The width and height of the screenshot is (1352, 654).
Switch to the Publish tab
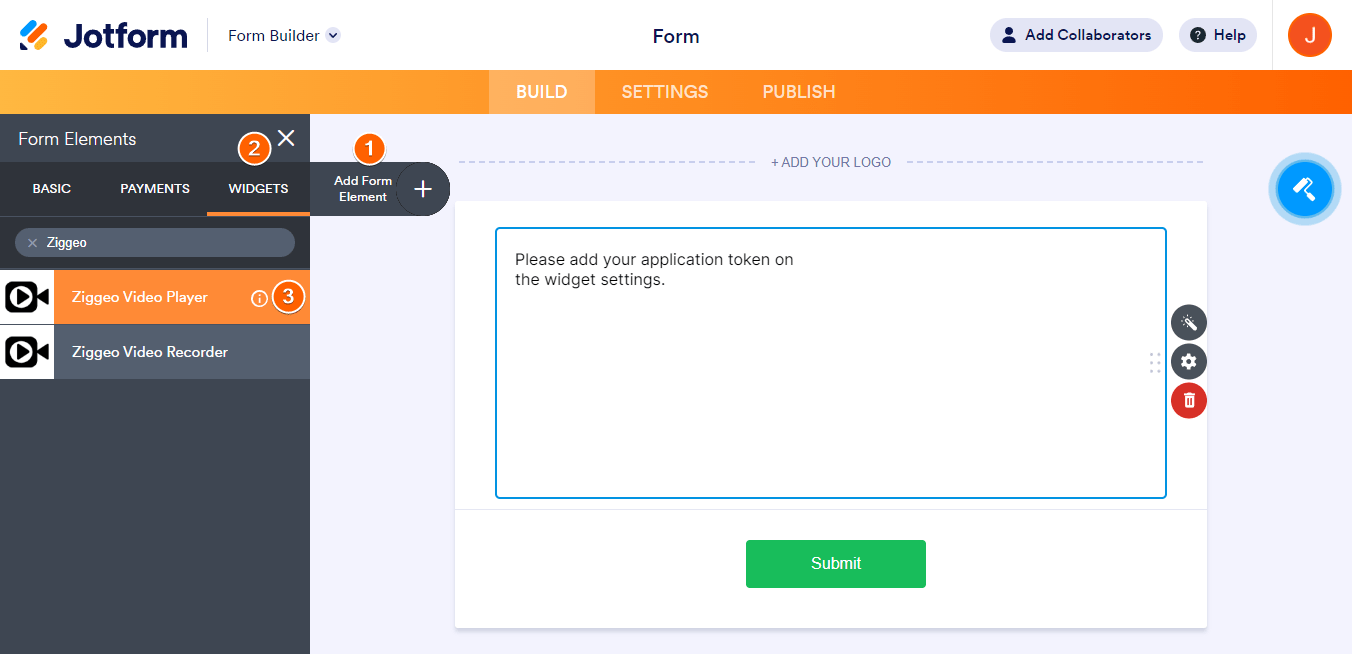tap(799, 92)
